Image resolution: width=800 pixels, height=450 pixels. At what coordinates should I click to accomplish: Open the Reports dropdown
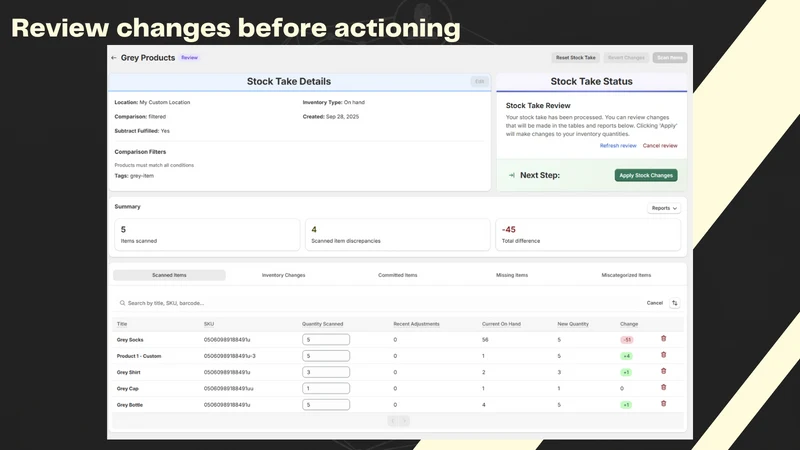coord(664,208)
